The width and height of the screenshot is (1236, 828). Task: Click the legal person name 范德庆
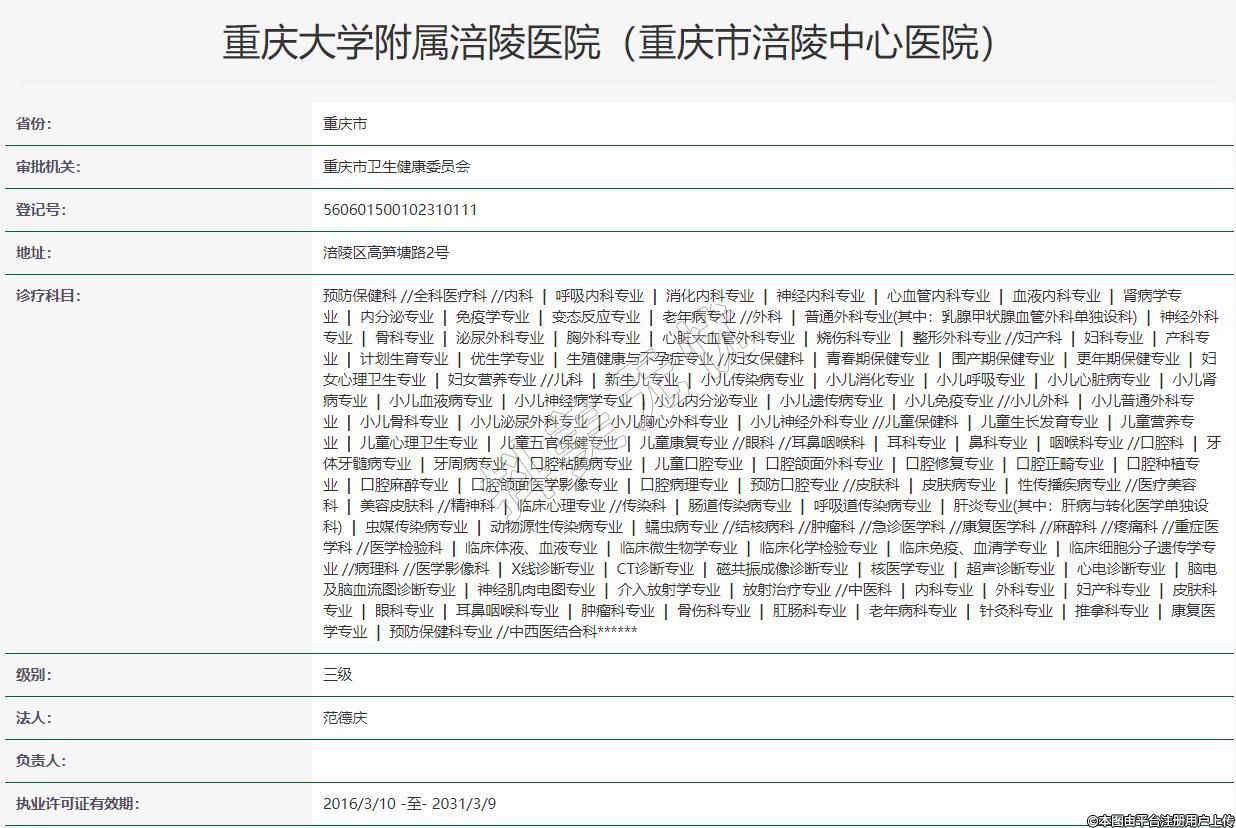(x=345, y=718)
